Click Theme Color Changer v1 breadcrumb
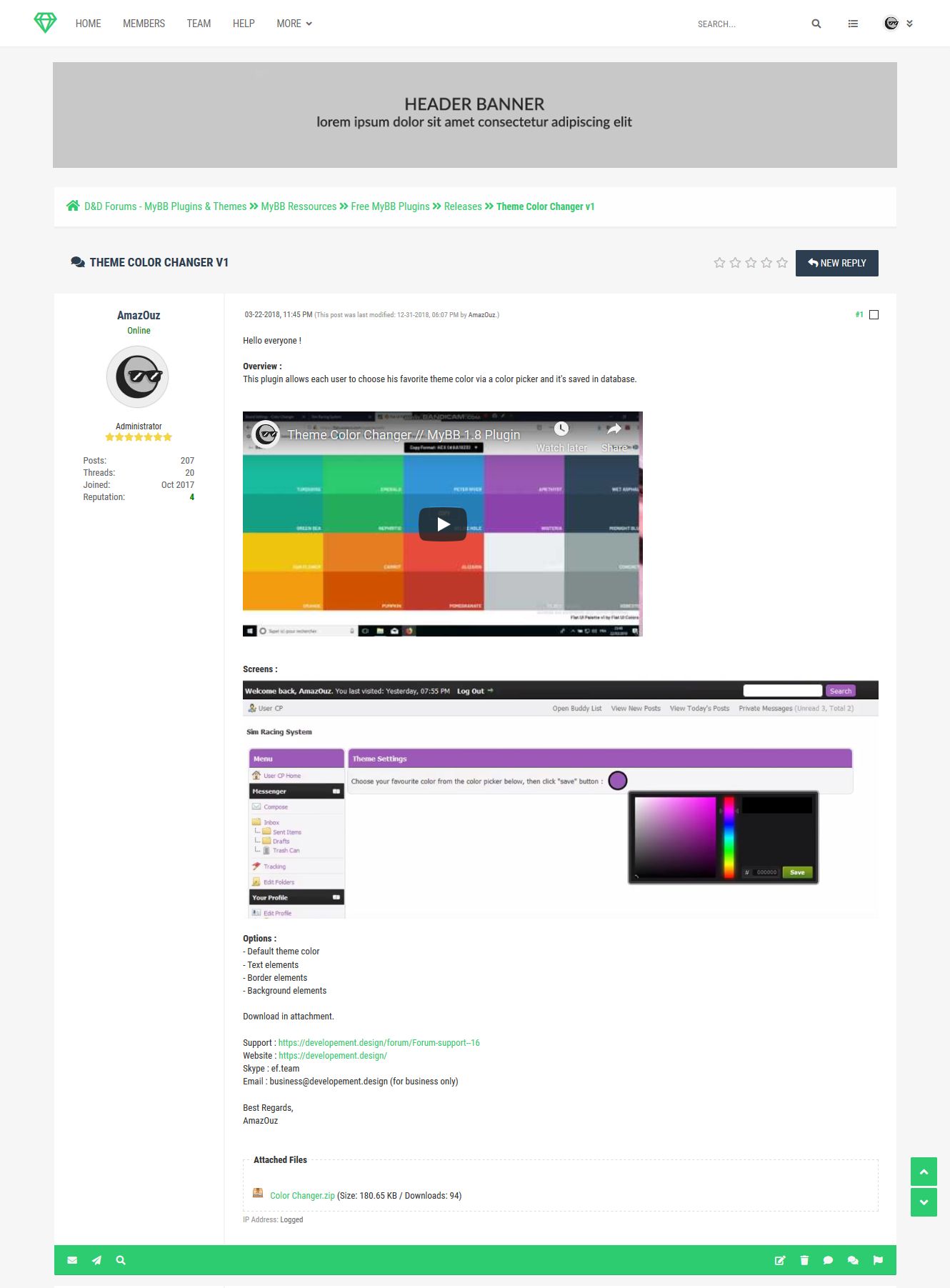Screen dimensions: 950x1288 pos(546,206)
